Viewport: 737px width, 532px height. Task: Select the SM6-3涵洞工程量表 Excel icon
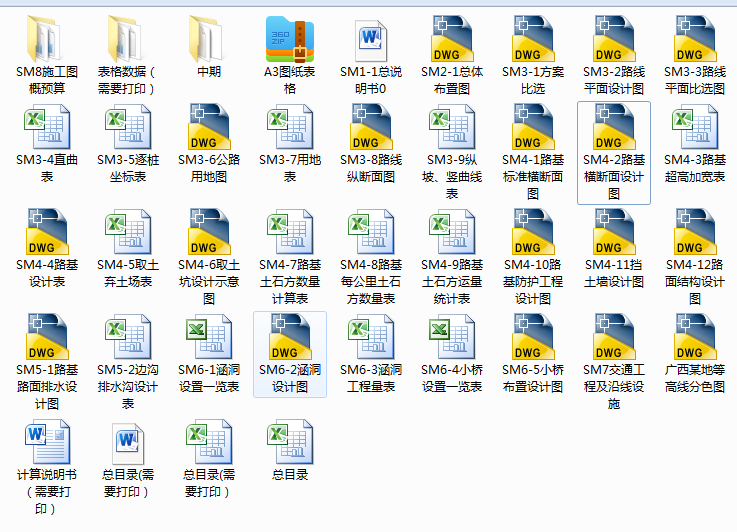[371, 337]
